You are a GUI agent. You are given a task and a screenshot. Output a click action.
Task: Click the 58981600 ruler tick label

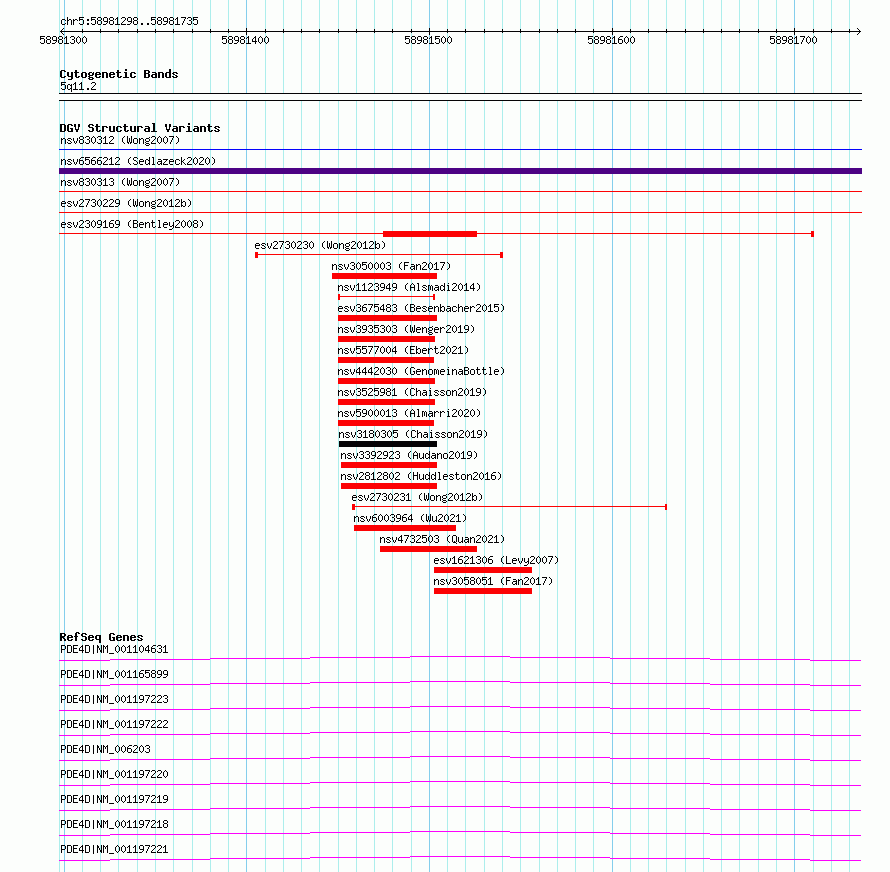(611, 40)
